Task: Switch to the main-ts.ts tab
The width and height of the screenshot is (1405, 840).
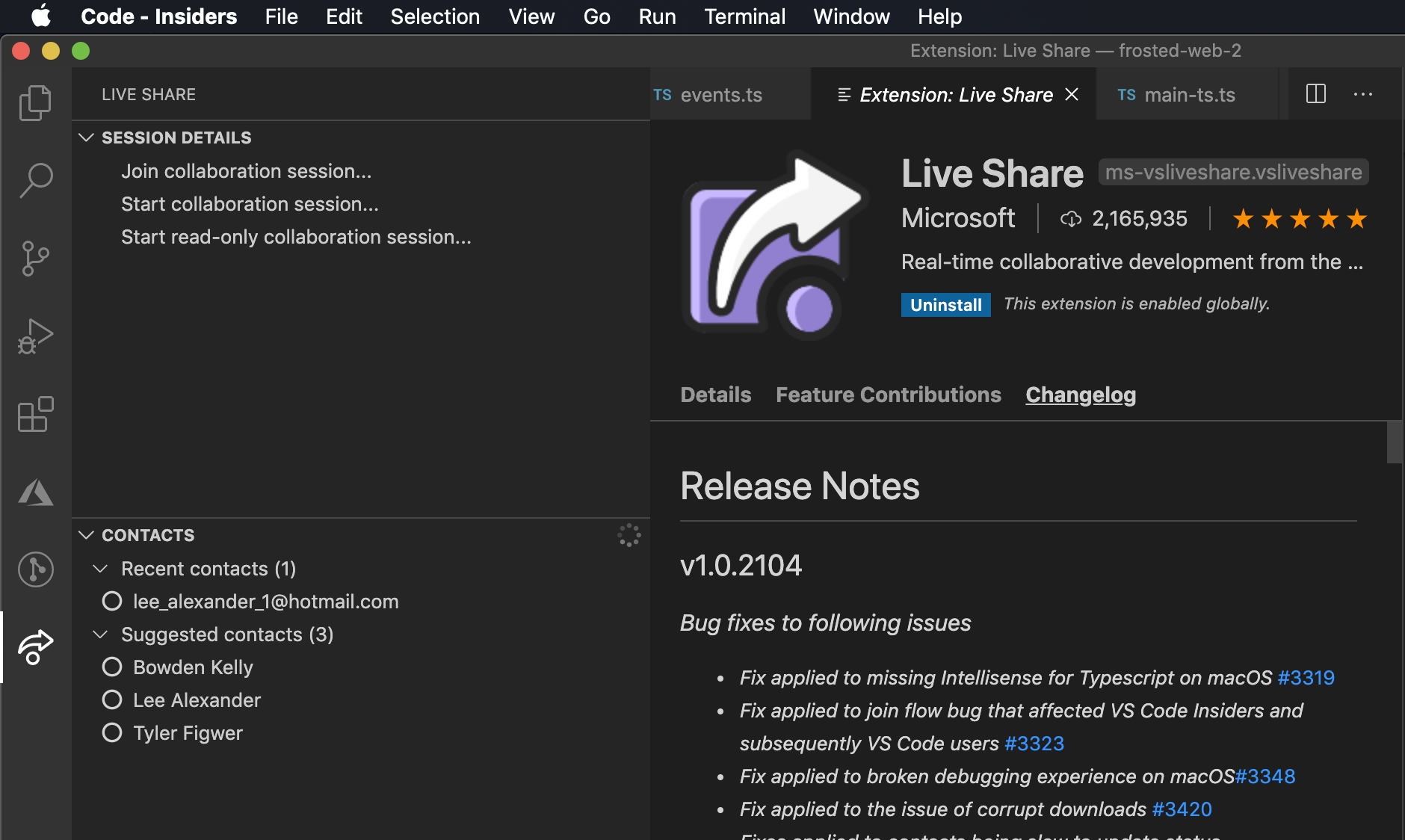Action: (x=1188, y=94)
